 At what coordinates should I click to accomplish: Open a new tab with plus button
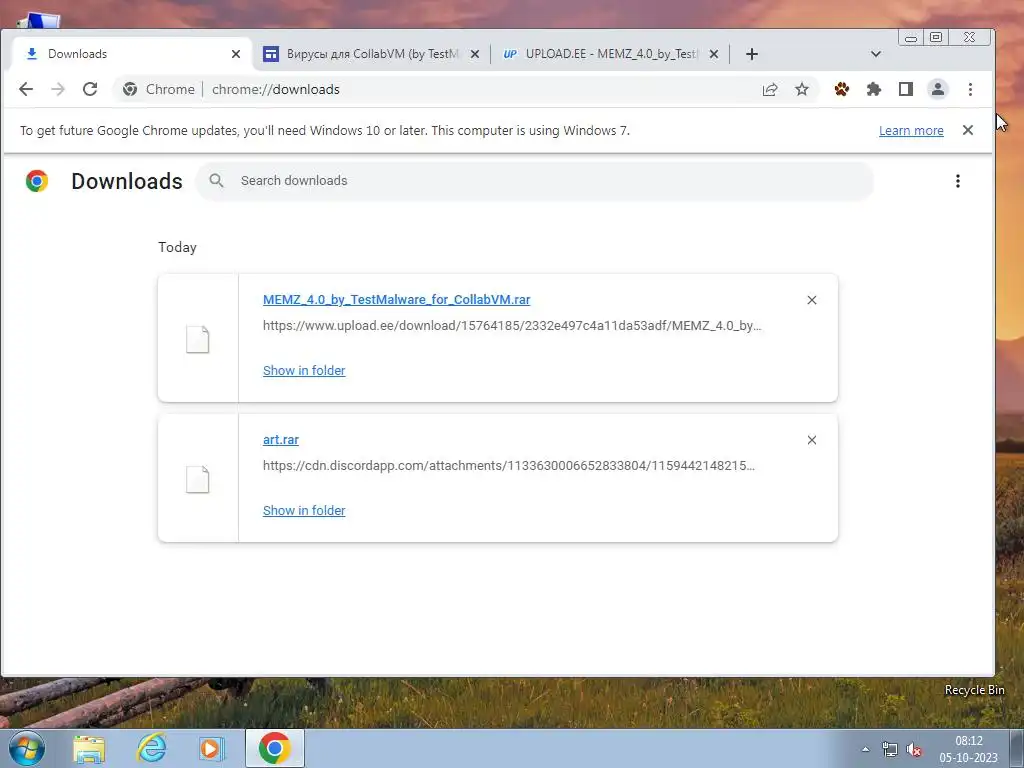click(752, 54)
